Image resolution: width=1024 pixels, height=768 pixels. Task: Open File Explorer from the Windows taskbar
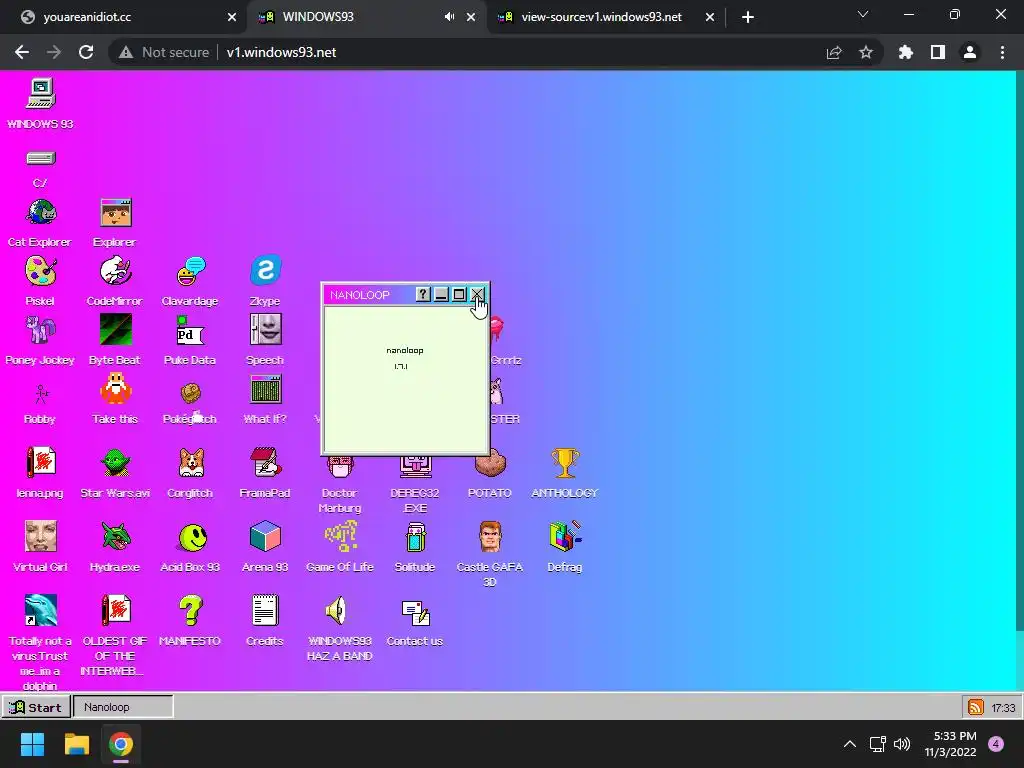coord(76,744)
